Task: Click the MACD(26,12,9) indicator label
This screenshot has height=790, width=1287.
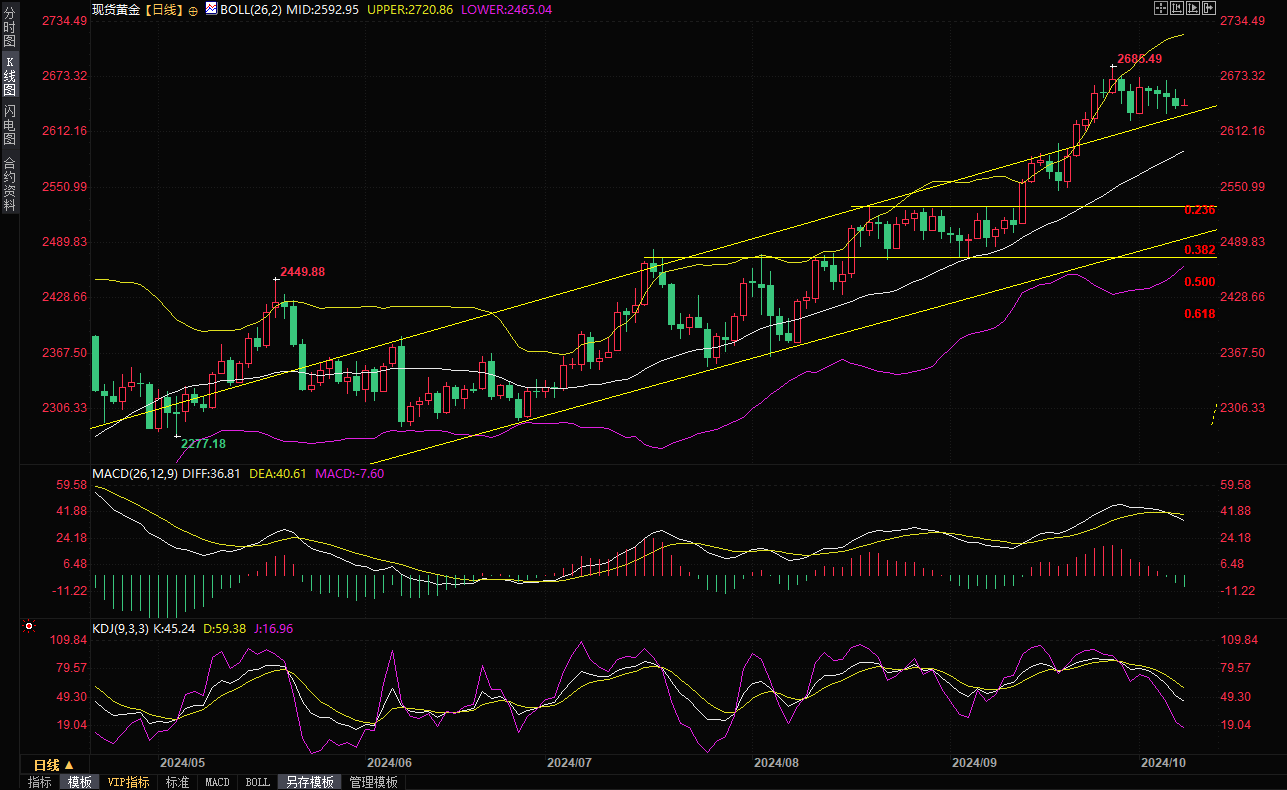Action: pos(134,474)
